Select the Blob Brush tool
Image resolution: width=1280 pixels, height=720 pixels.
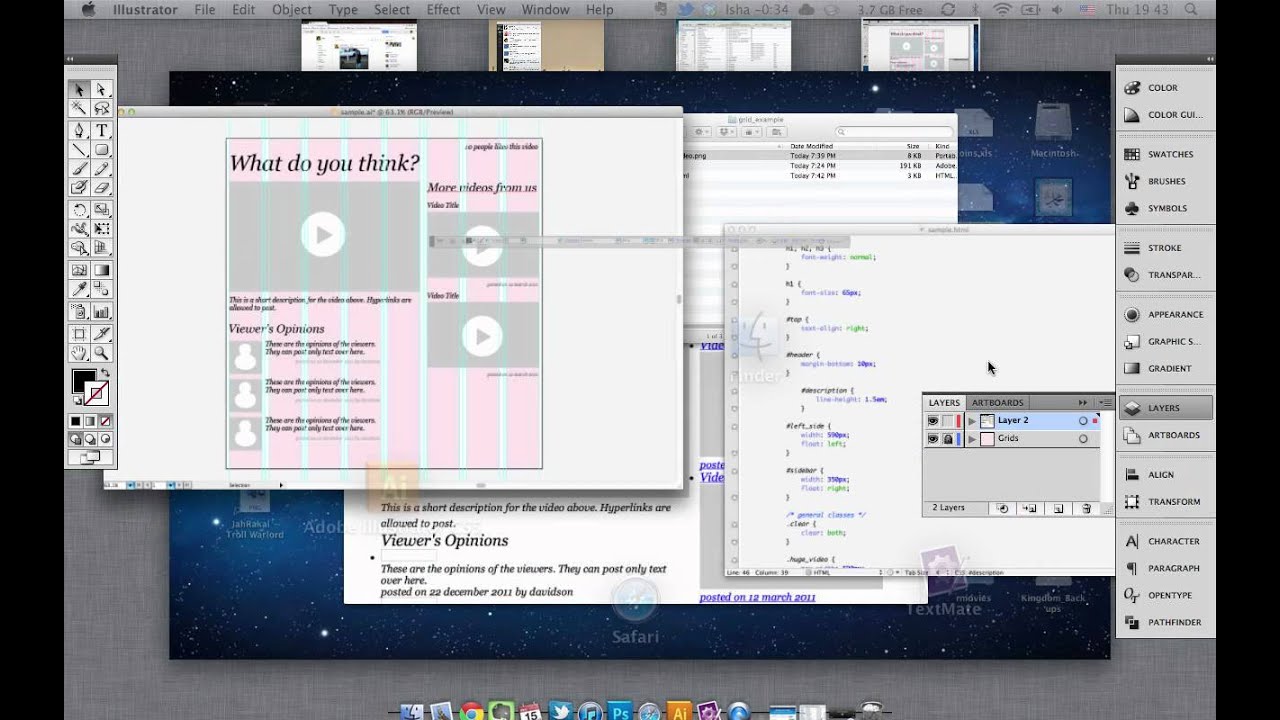pyautogui.click(x=80, y=188)
